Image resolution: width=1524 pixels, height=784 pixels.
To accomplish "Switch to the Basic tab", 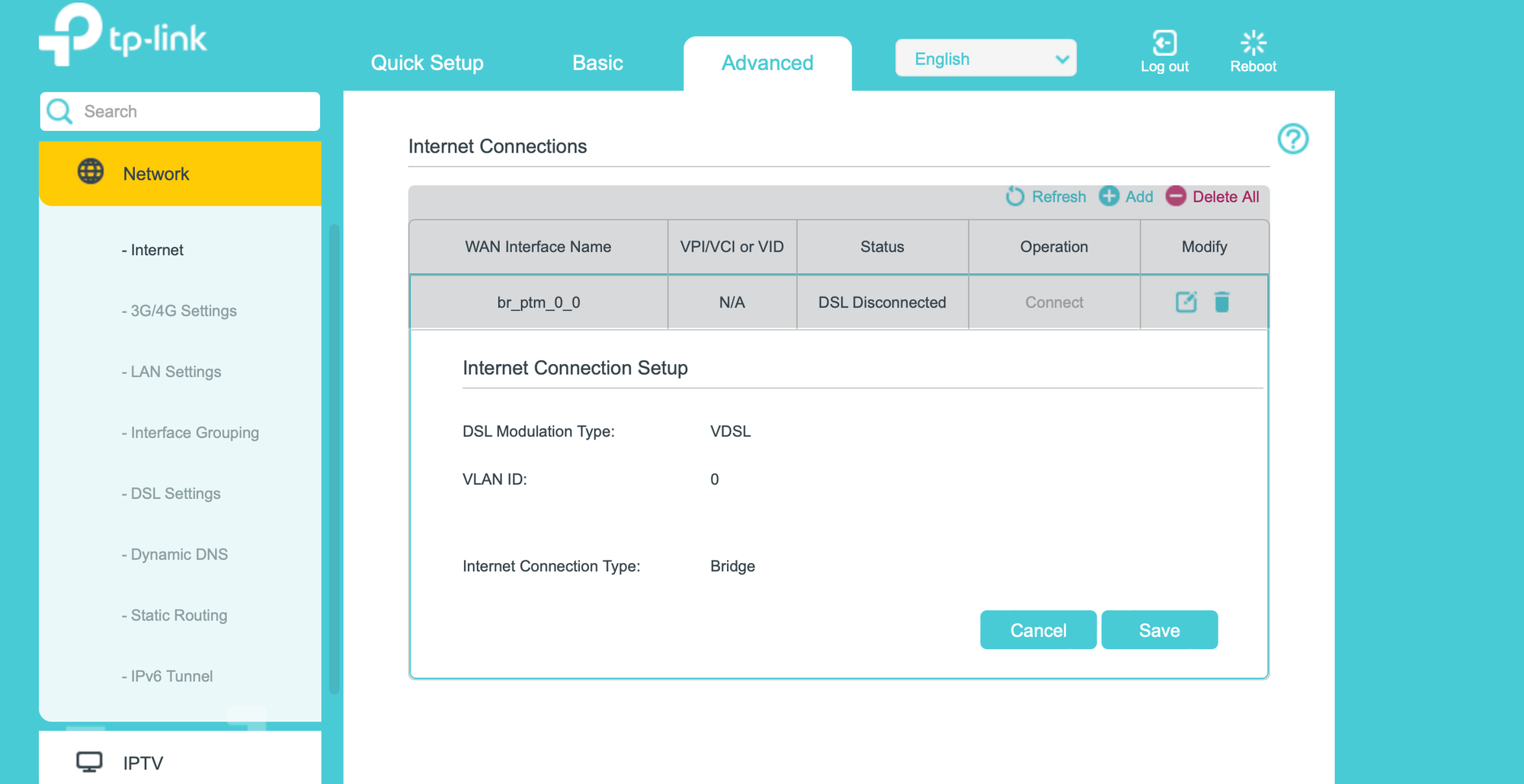I will pyautogui.click(x=597, y=63).
